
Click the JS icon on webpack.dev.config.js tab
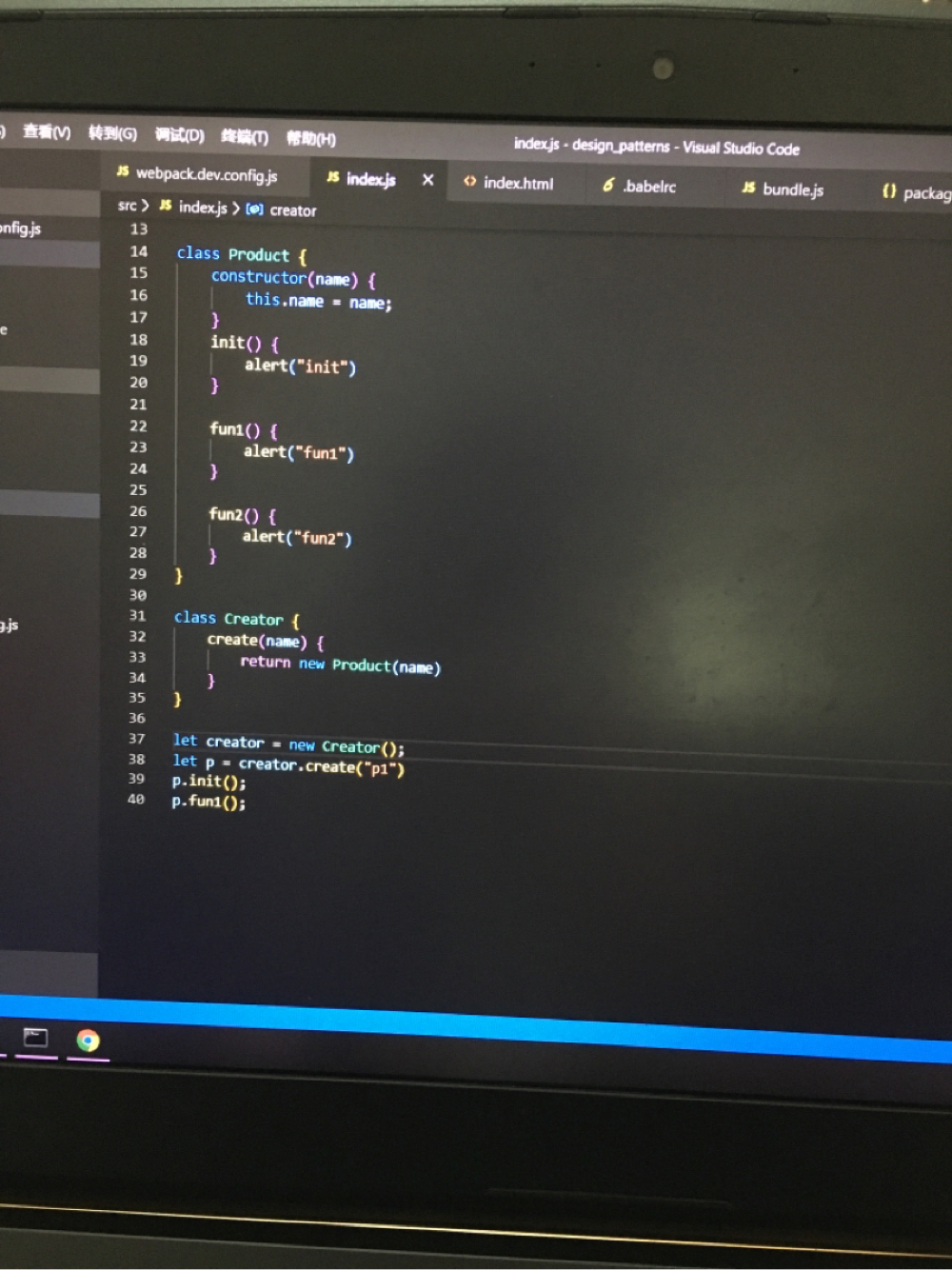tap(123, 170)
